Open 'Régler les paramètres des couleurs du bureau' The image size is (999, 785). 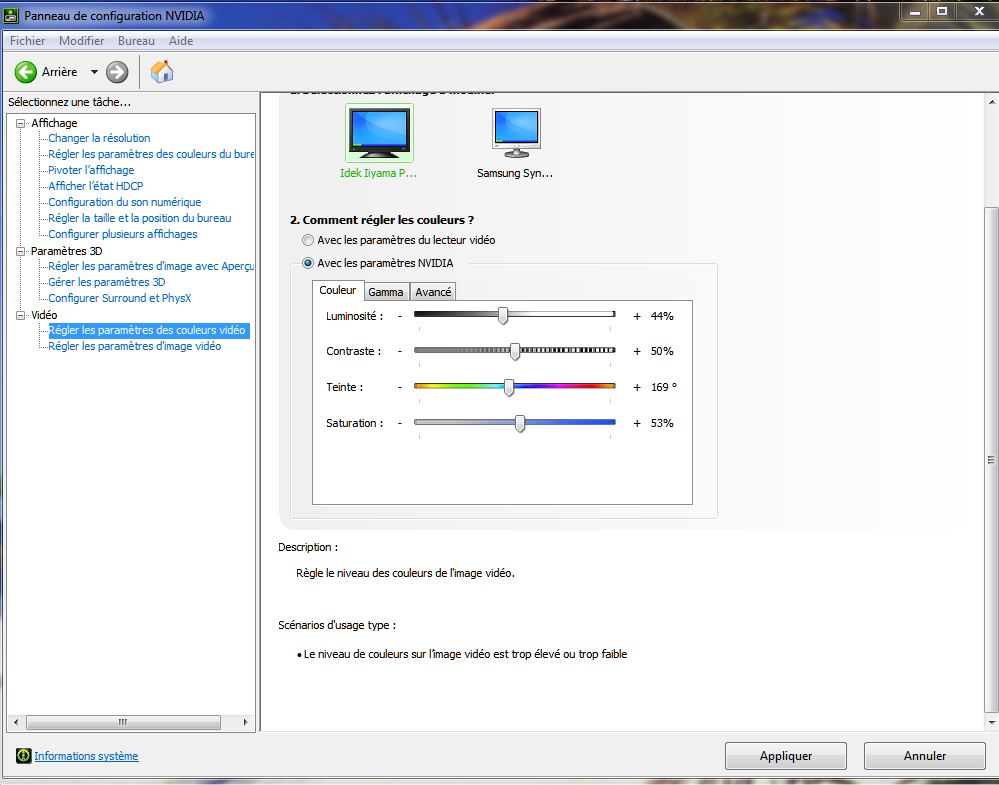[x=151, y=154]
